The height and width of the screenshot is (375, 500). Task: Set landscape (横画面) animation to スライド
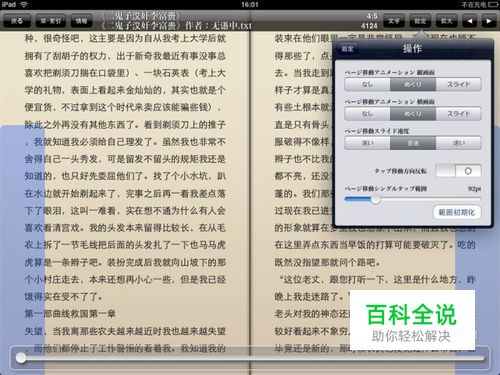[x=459, y=114]
